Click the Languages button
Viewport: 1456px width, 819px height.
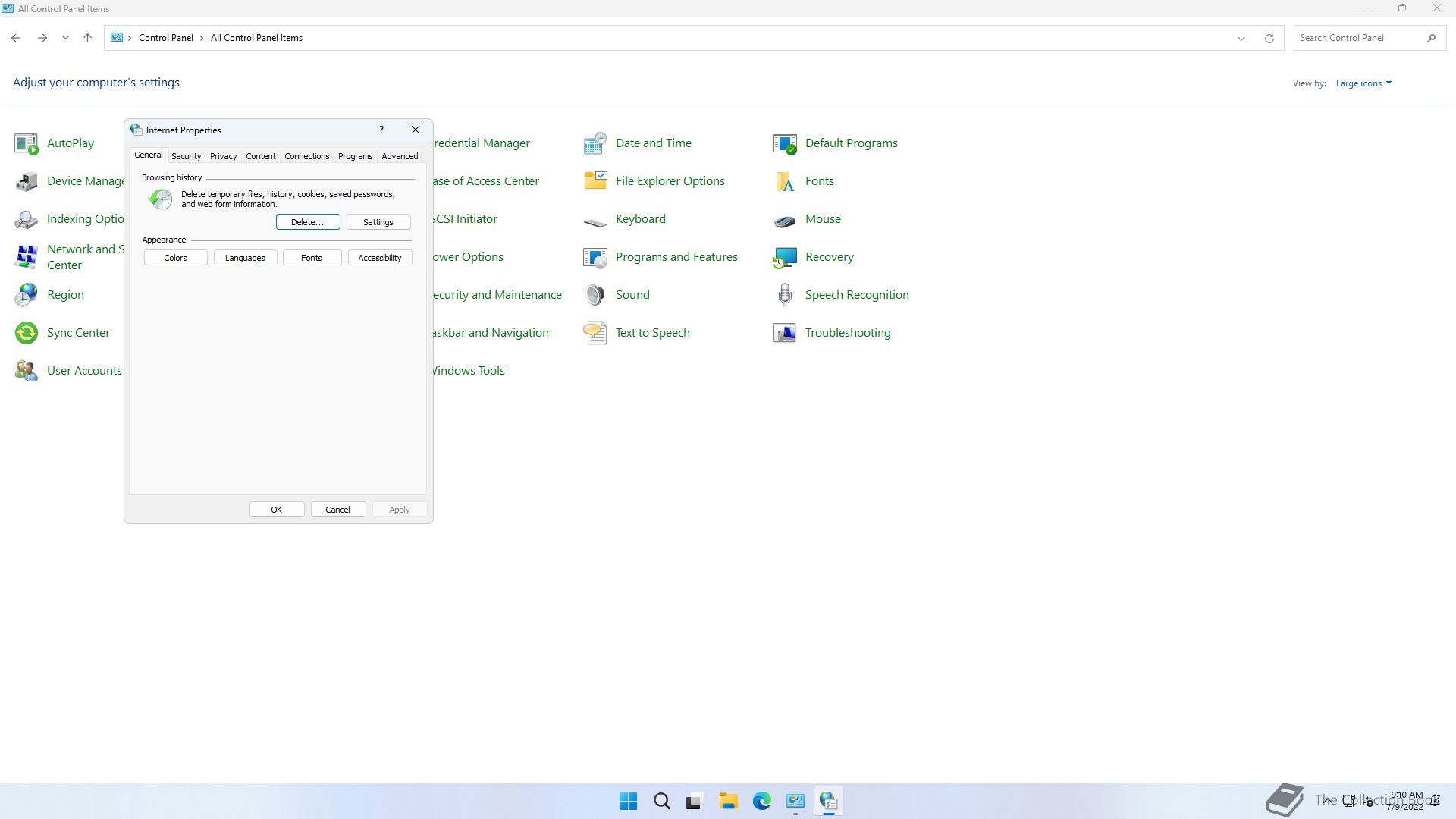245,258
